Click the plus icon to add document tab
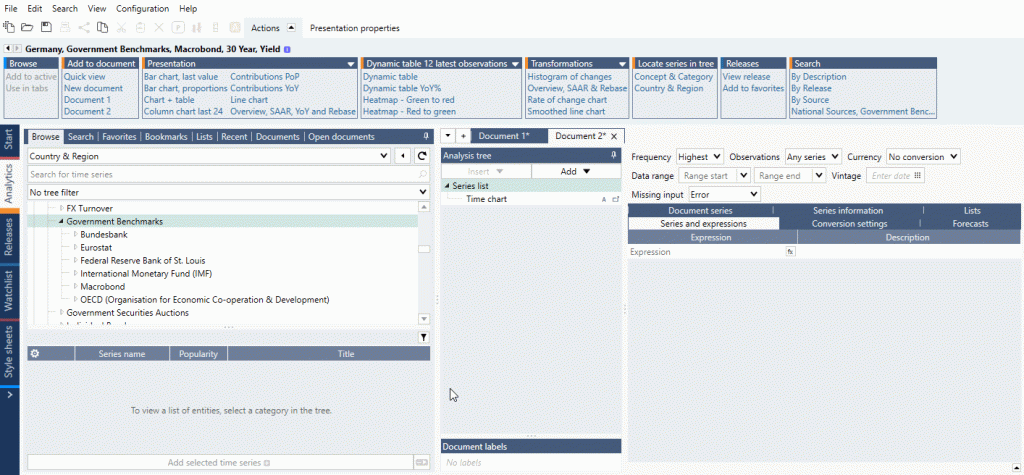 (463, 136)
